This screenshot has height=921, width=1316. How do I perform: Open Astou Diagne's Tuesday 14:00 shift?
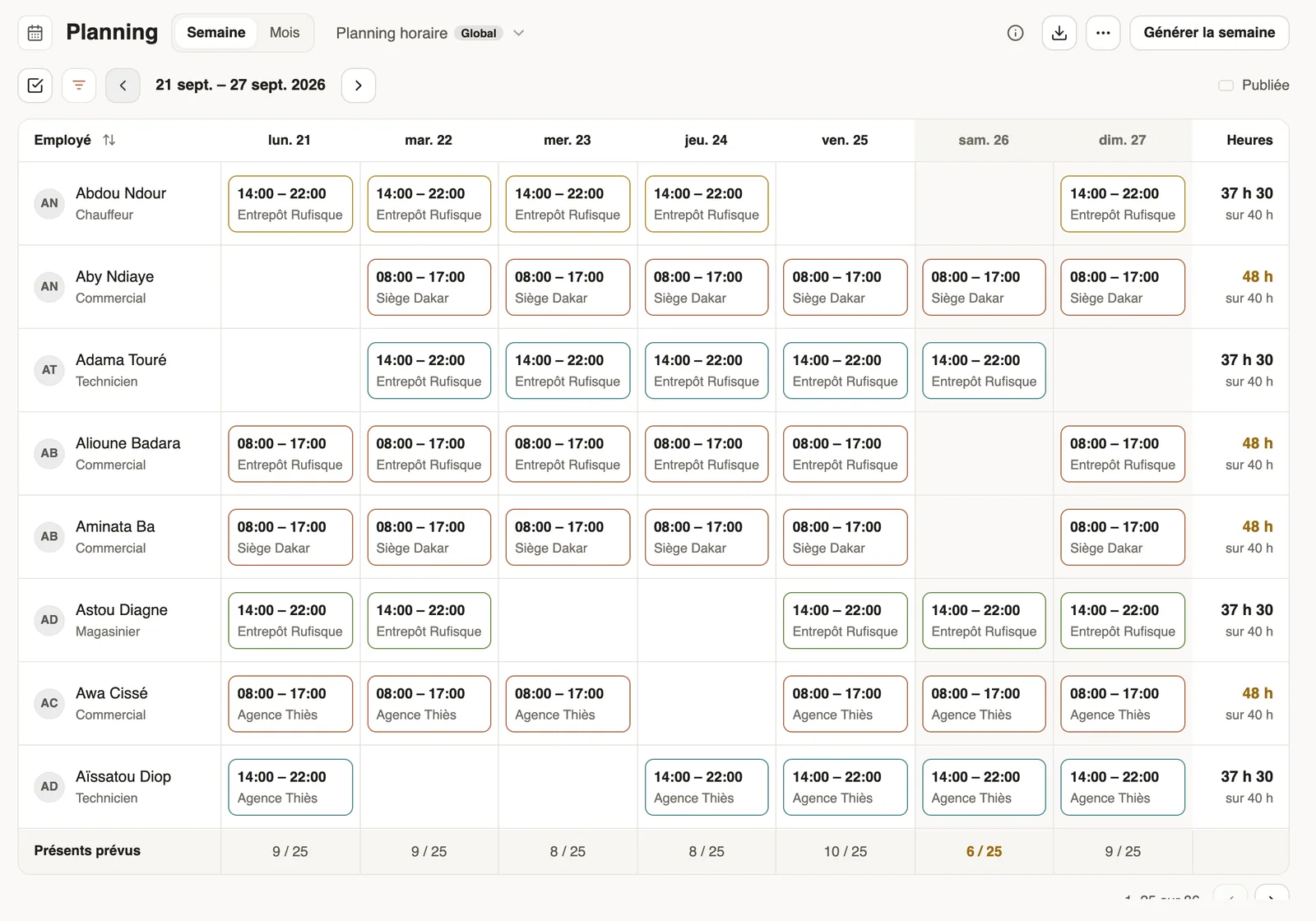pyautogui.click(x=429, y=621)
